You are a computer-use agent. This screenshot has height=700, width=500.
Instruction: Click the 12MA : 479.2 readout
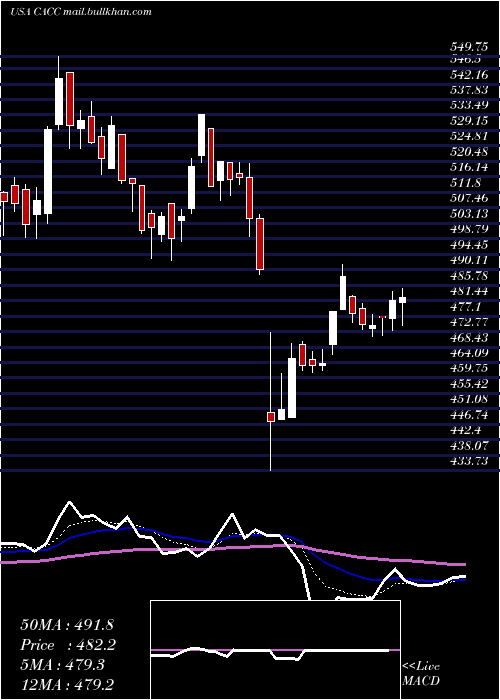(68, 685)
